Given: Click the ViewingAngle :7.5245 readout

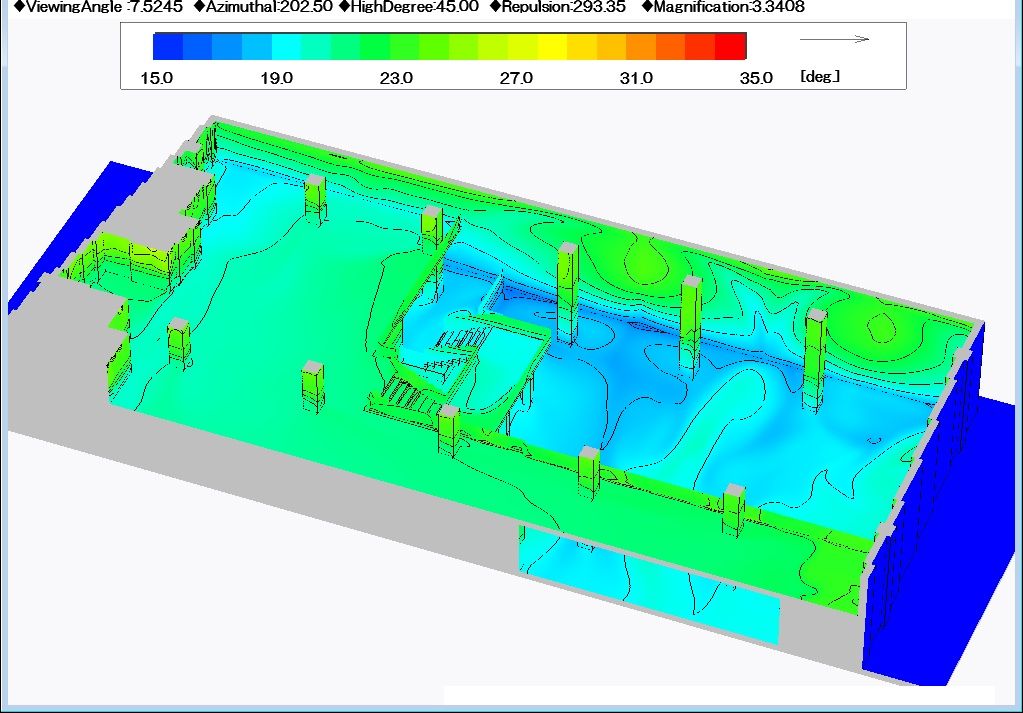Looking at the screenshot, I should click(98, 7).
